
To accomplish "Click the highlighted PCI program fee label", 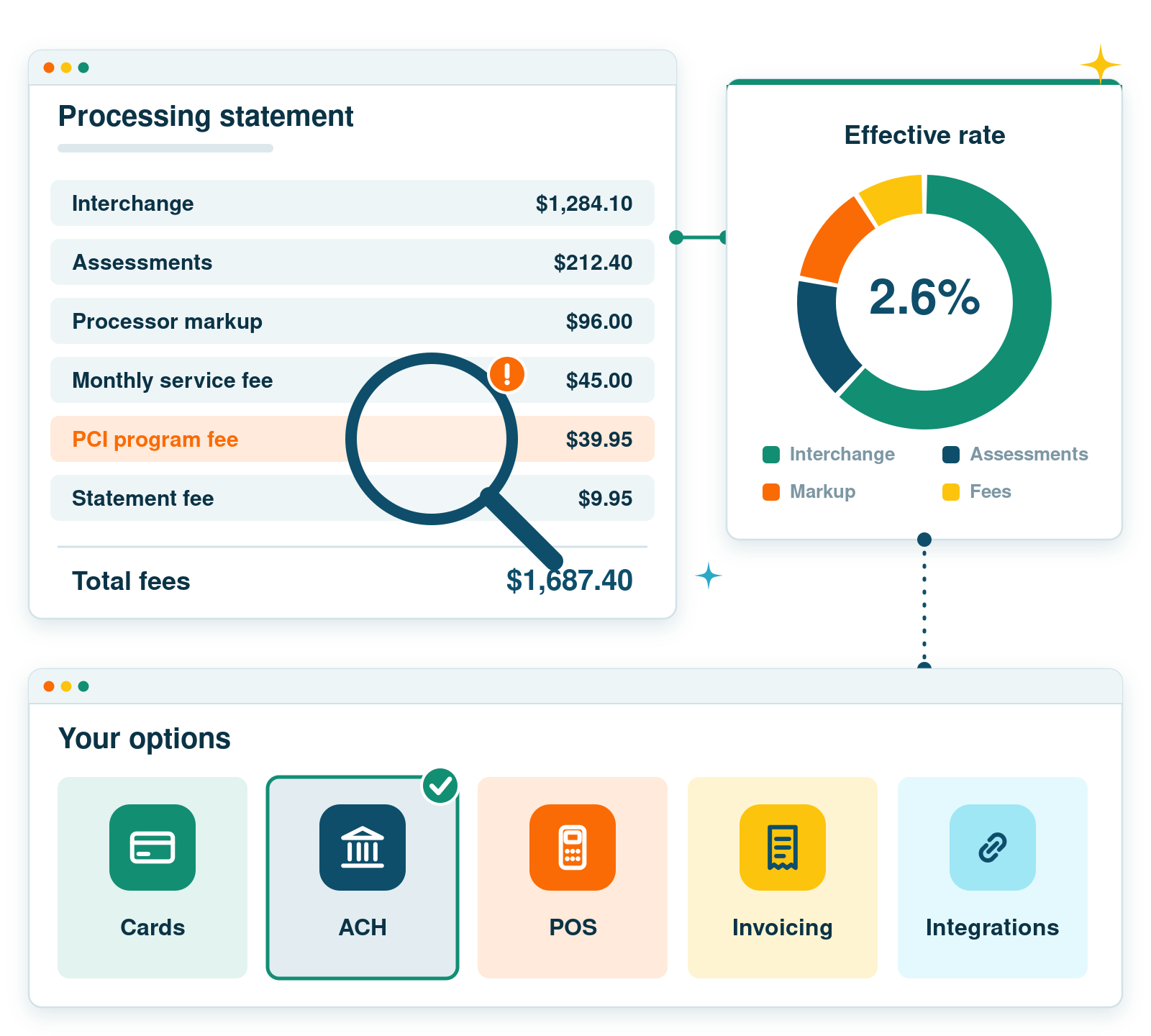I will click(x=155, y=440).
